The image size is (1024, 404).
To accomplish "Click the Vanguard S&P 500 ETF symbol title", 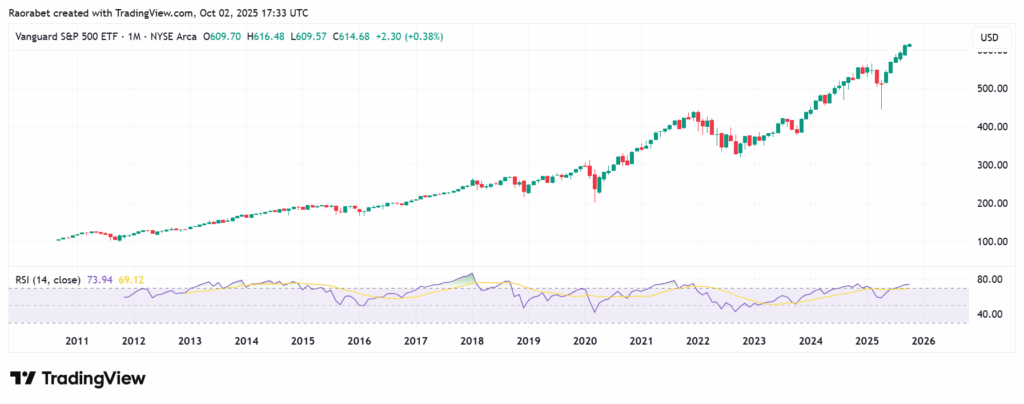I will pos(74,37).
